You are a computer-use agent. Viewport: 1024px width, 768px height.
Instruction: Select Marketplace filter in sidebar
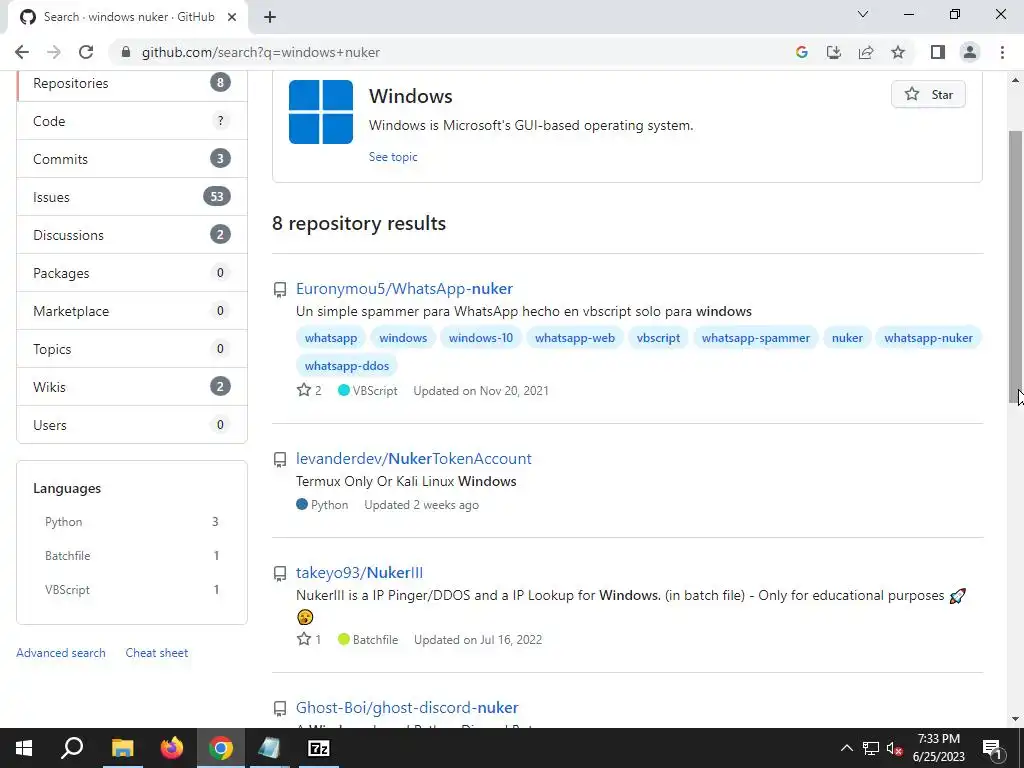(x=132, y=311)
